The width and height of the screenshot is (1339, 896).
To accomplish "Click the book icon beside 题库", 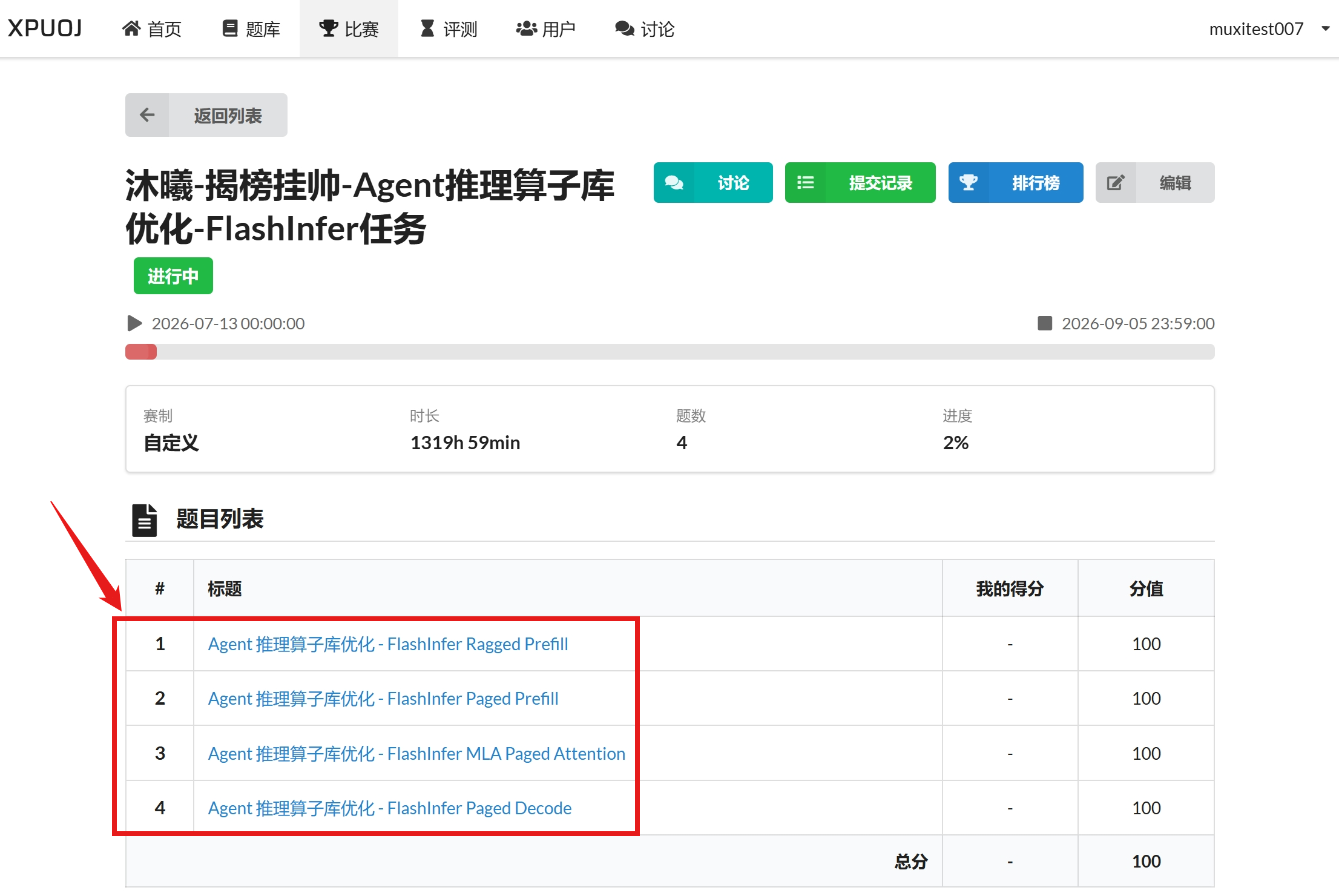I will [x=230, y=28].
